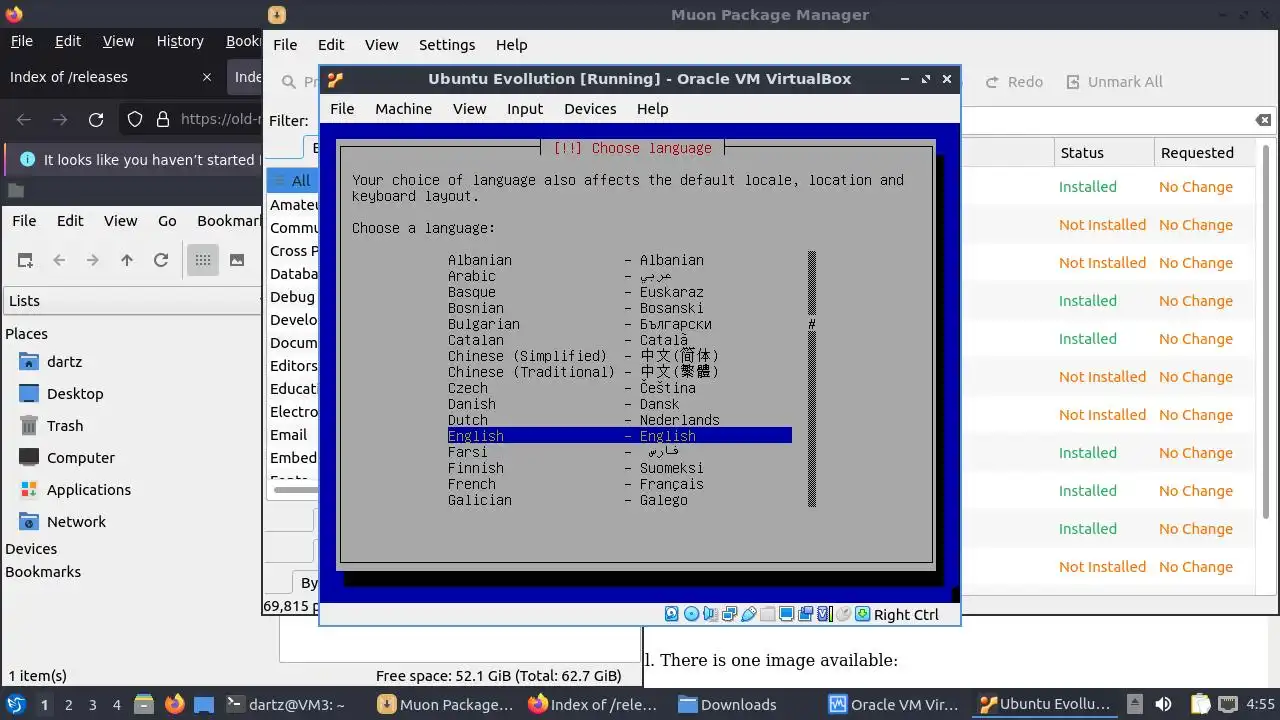The height and width of the screenshot is (720, 1280).
Task: Sort Muon packages by Status column
Action: click(1102, 153)
